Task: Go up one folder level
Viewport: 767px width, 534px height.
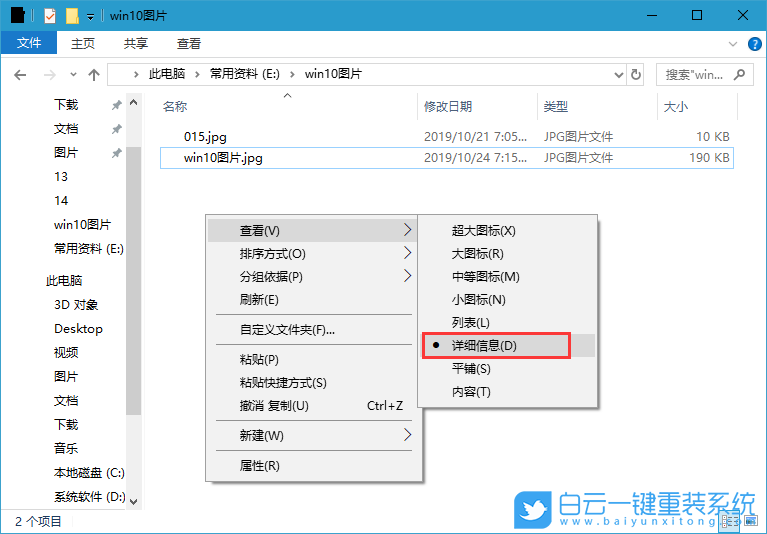Action: click(94, 75)
